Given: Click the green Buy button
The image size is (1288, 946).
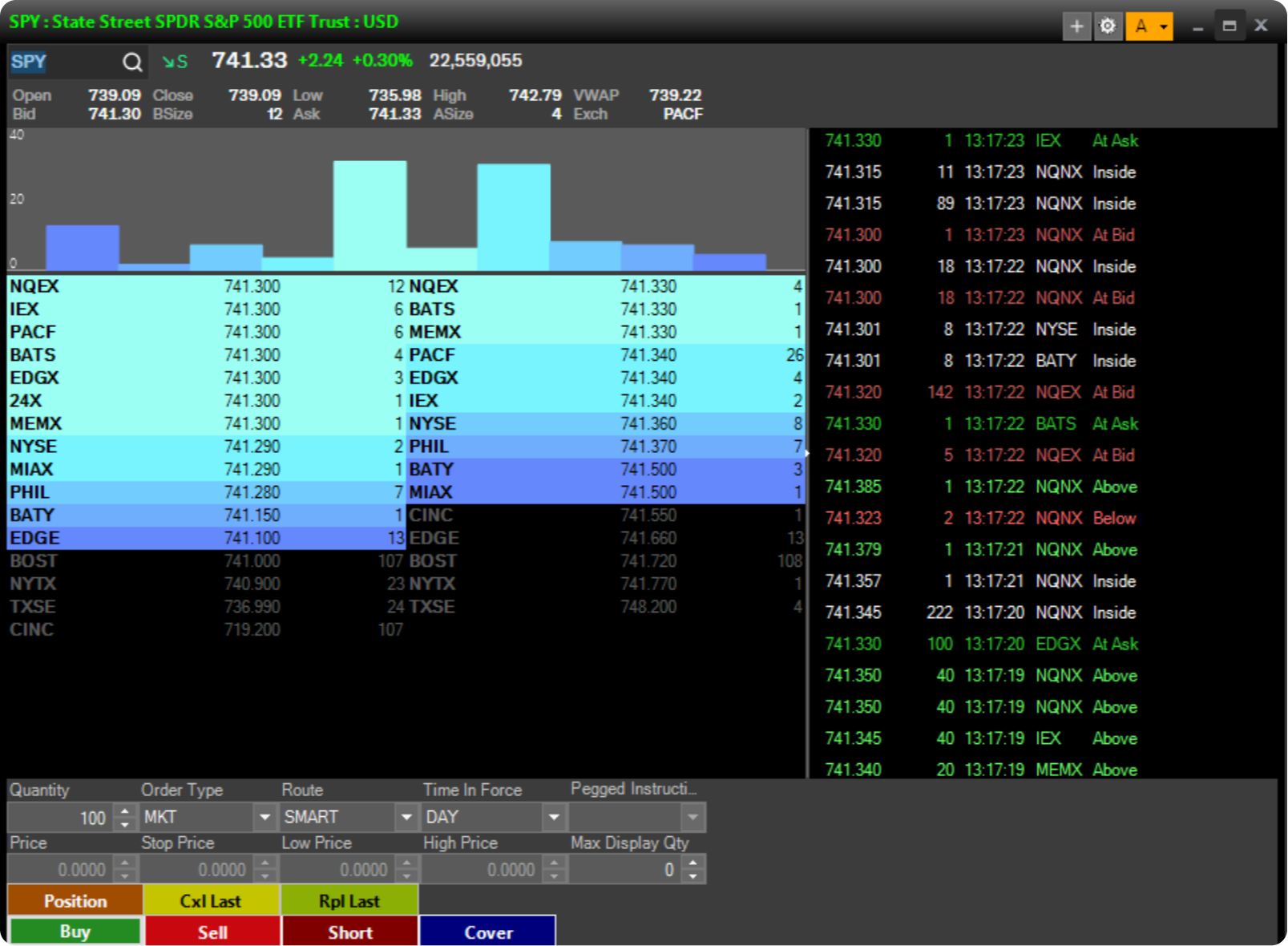Looking at the screenshot, I should pos(75,932).
